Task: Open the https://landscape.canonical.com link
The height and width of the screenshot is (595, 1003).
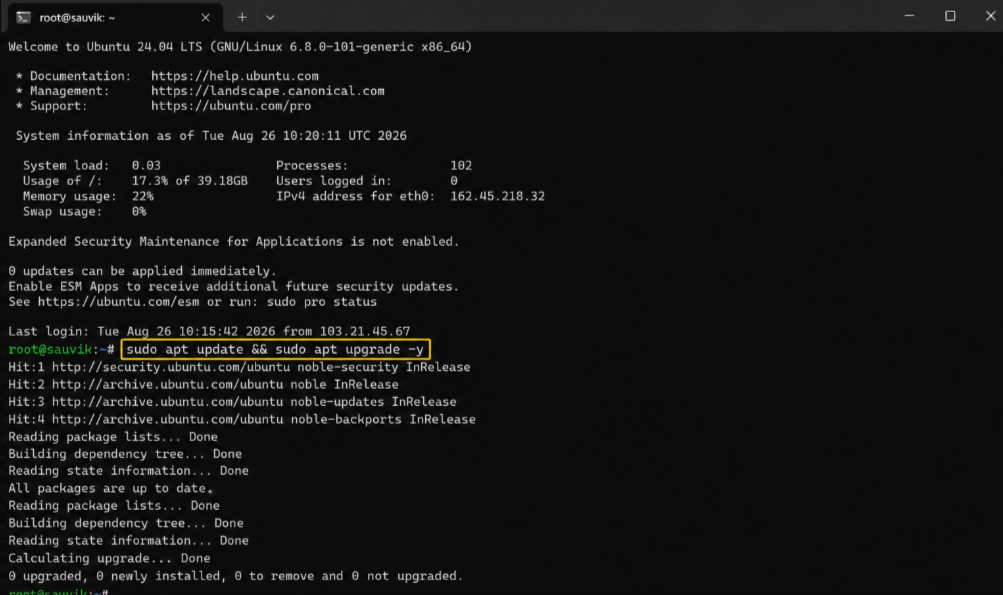Action: coord(267,91)
